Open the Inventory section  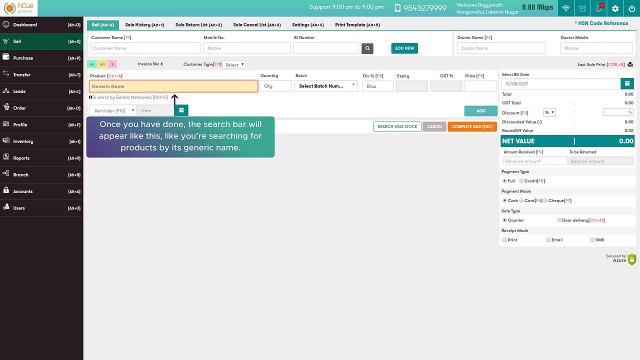coord(41,142)
